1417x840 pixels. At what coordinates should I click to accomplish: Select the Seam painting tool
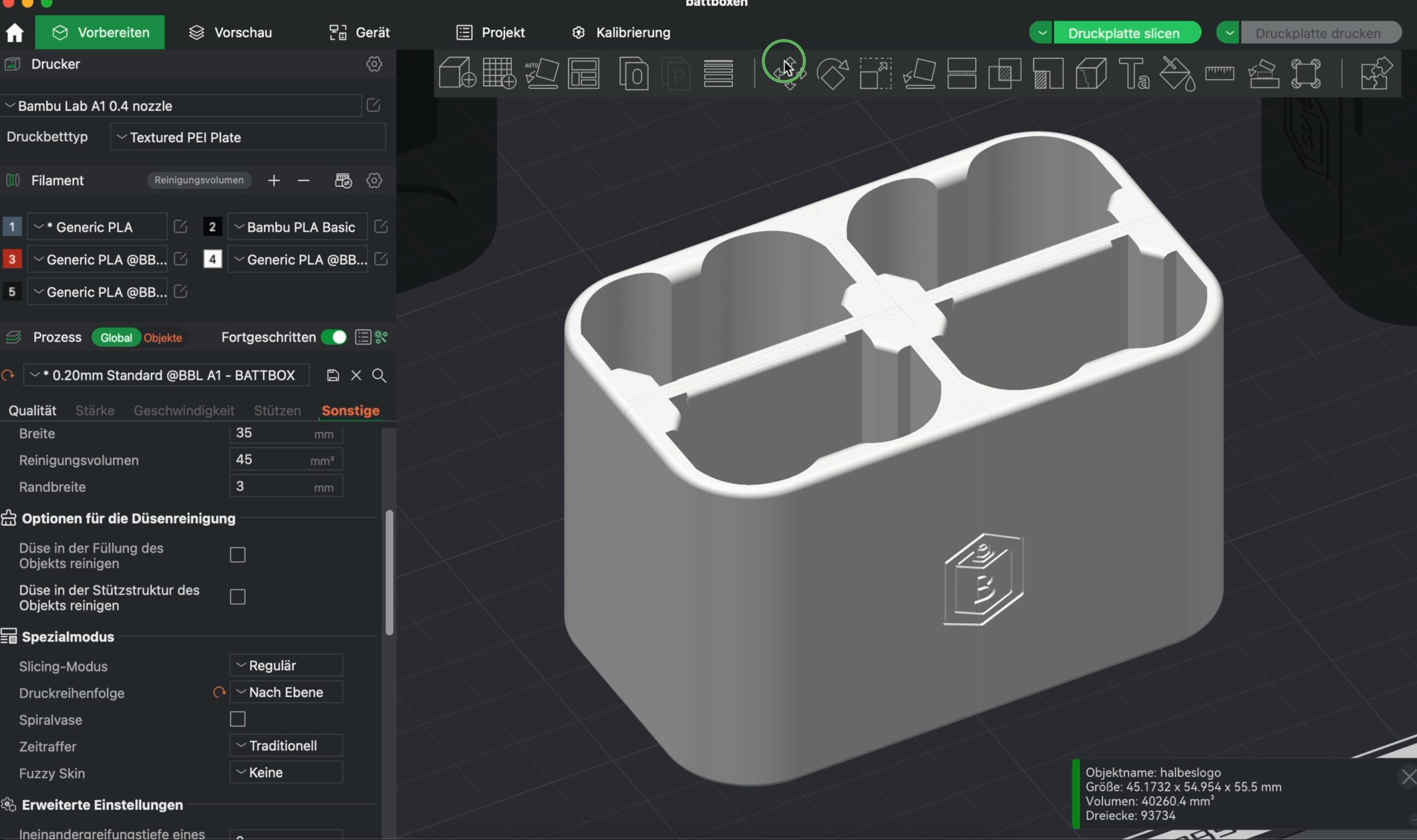(1091, 73)
